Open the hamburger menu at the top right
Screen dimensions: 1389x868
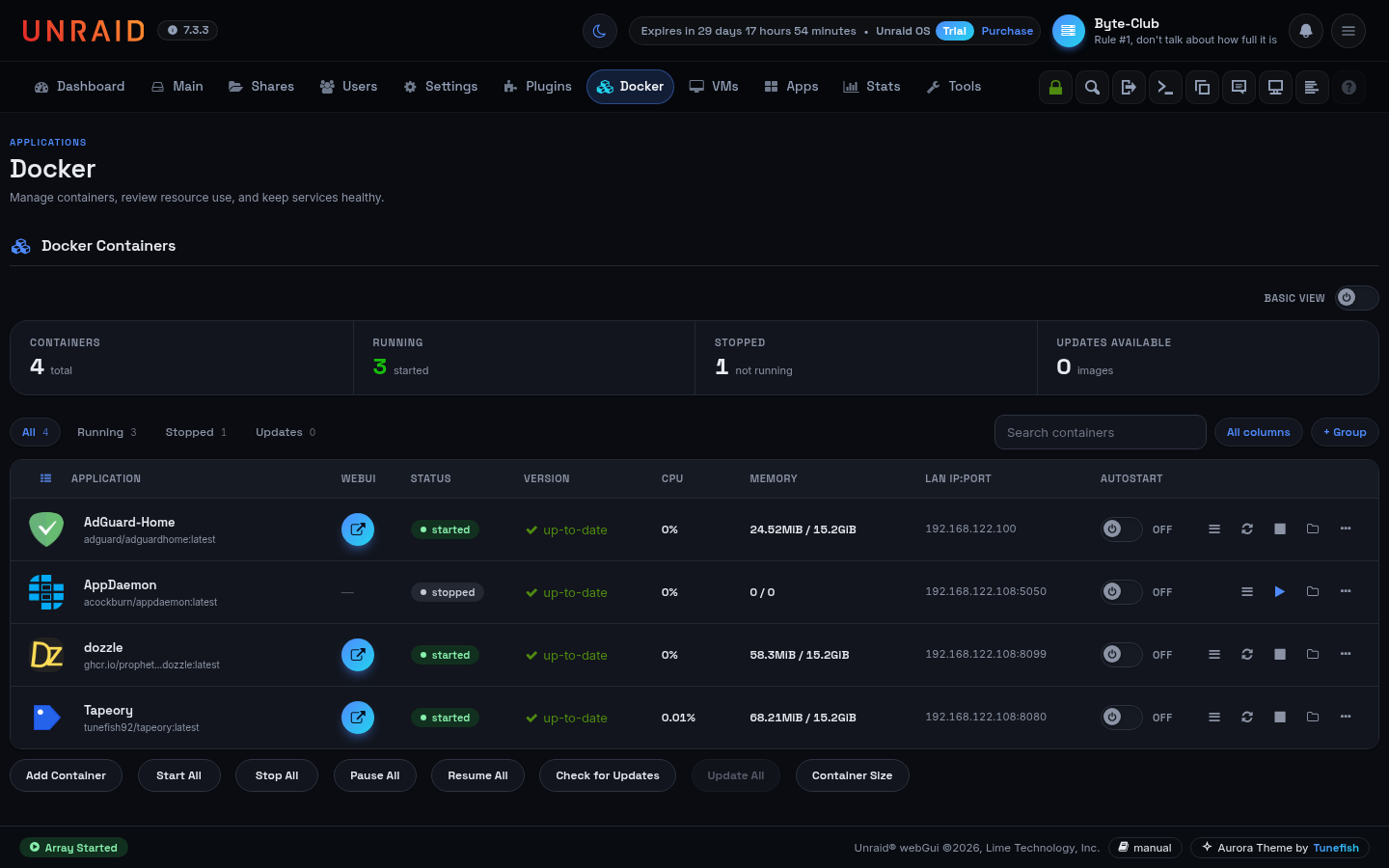(x=1348, y=31)
